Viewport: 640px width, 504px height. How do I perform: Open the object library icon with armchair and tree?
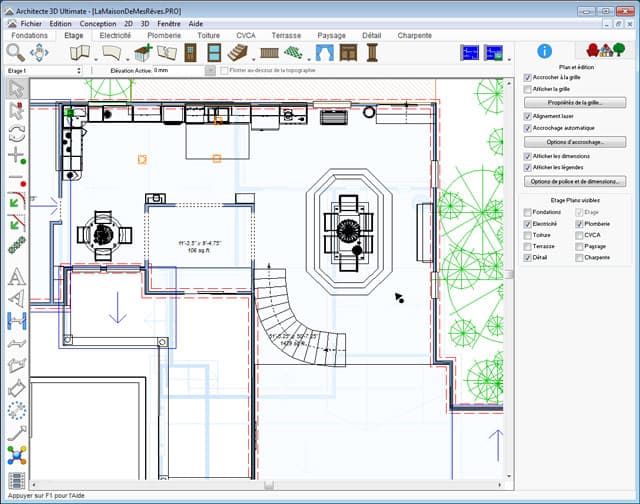(606, 50)
